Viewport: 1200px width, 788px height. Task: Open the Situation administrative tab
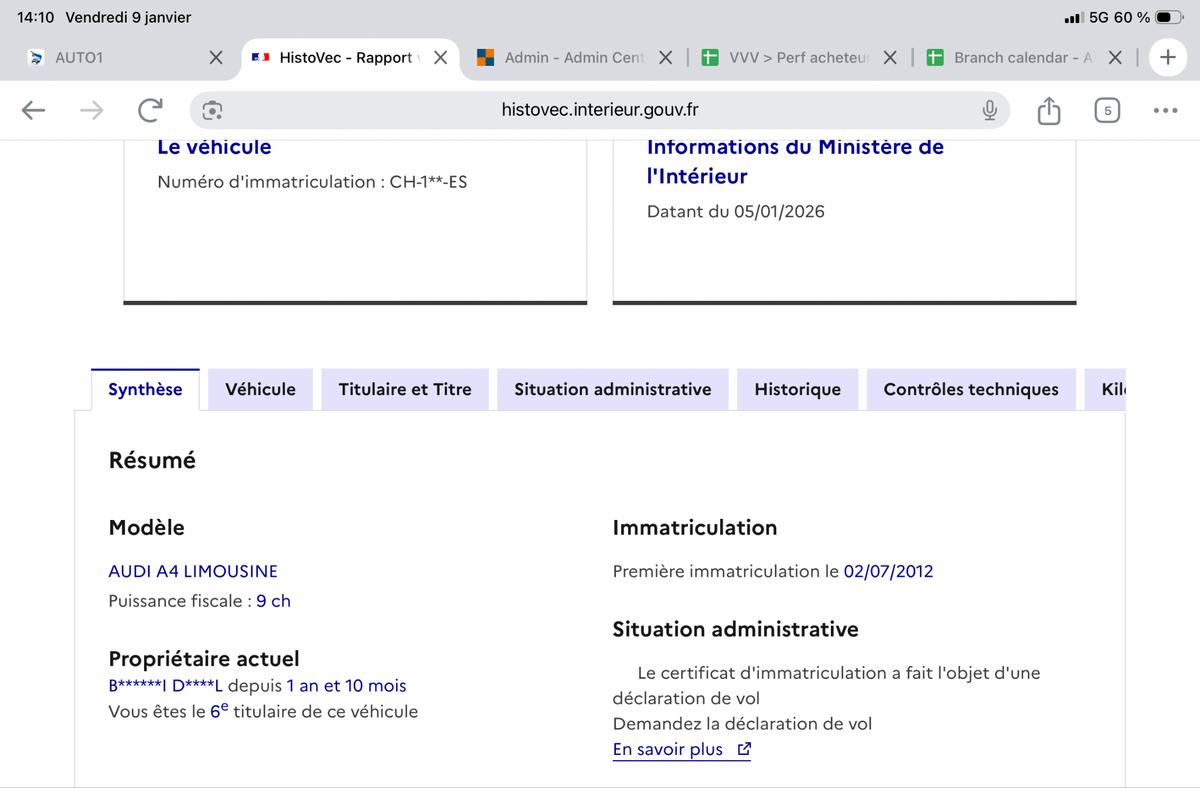tap(612, 389)
